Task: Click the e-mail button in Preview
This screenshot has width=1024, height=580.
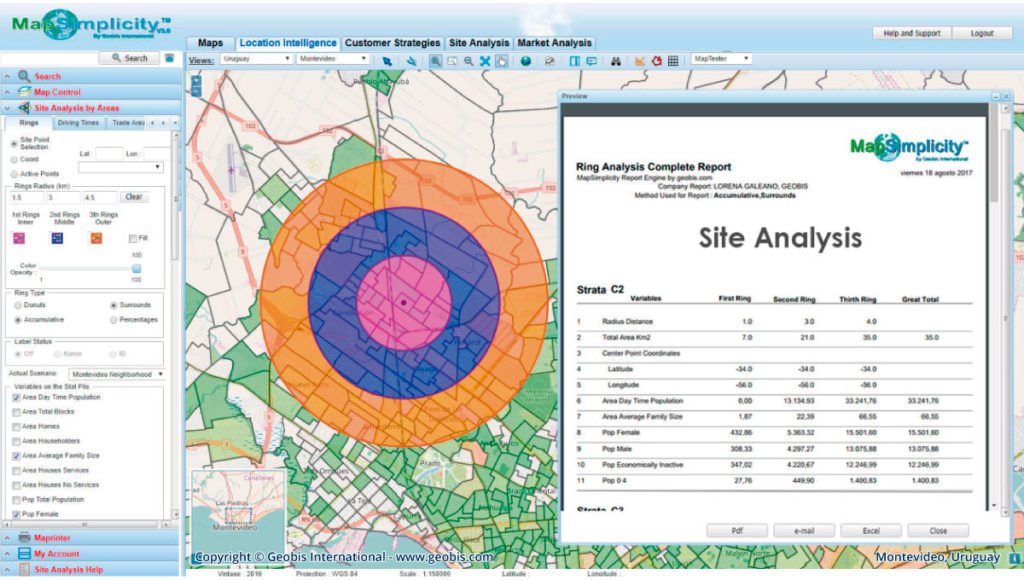Action: [804, 531]
